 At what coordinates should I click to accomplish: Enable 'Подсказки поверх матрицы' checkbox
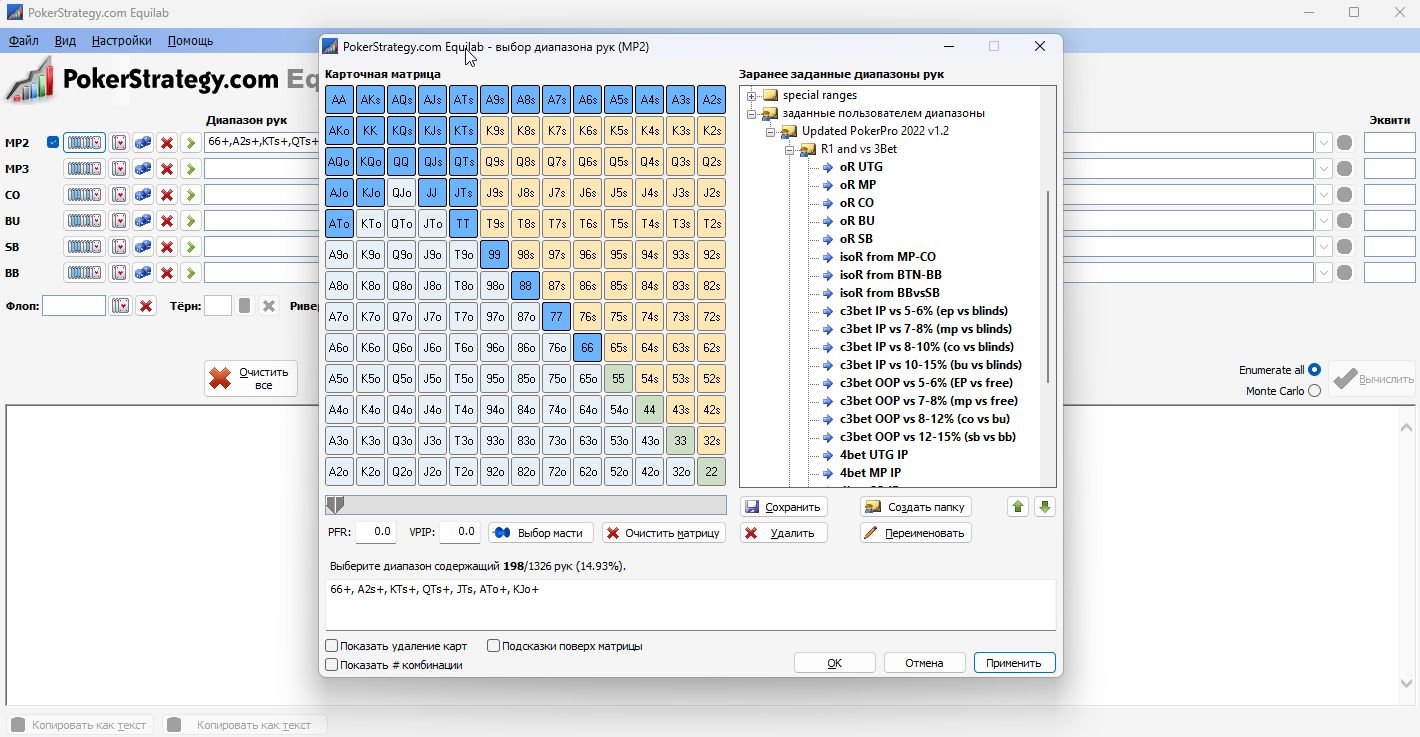coord(493,646)
